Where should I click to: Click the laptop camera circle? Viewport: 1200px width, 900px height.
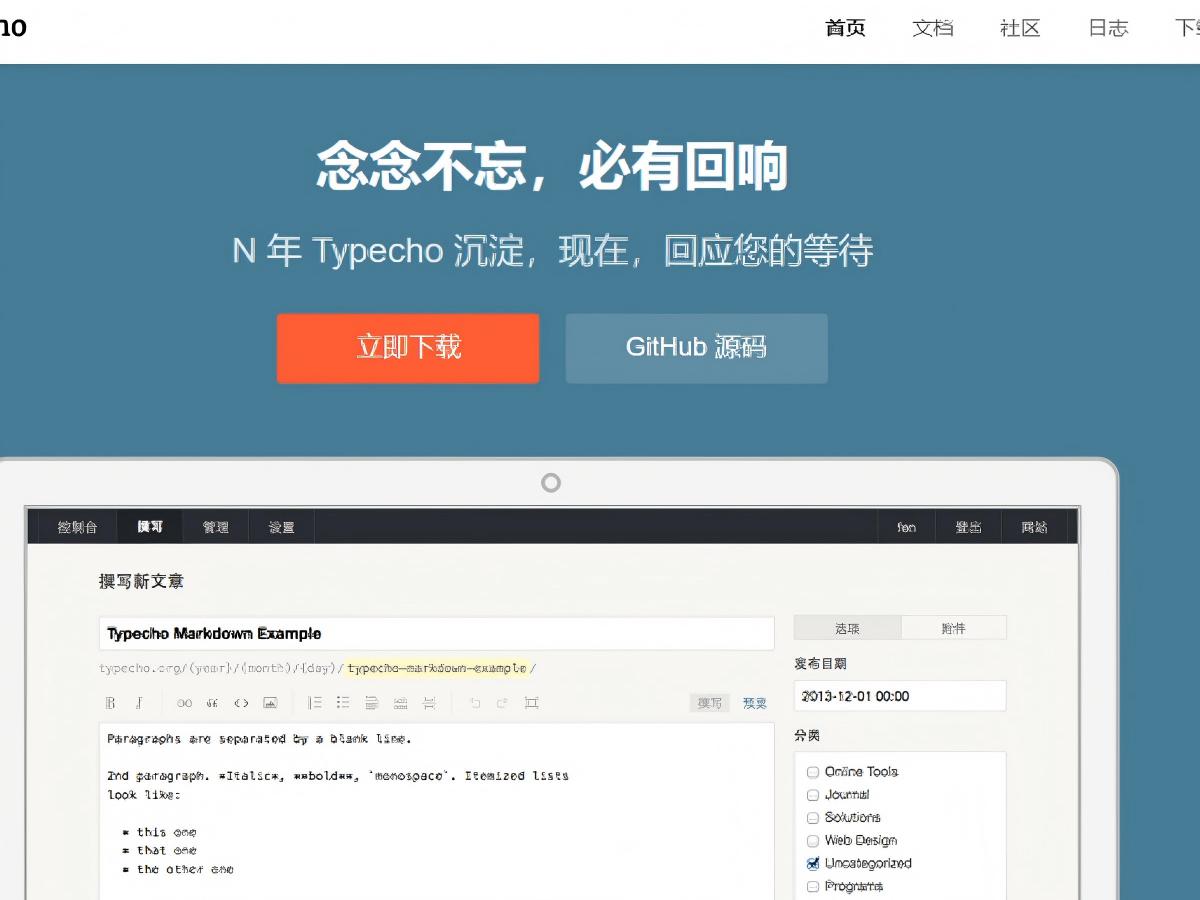(551, 483)
